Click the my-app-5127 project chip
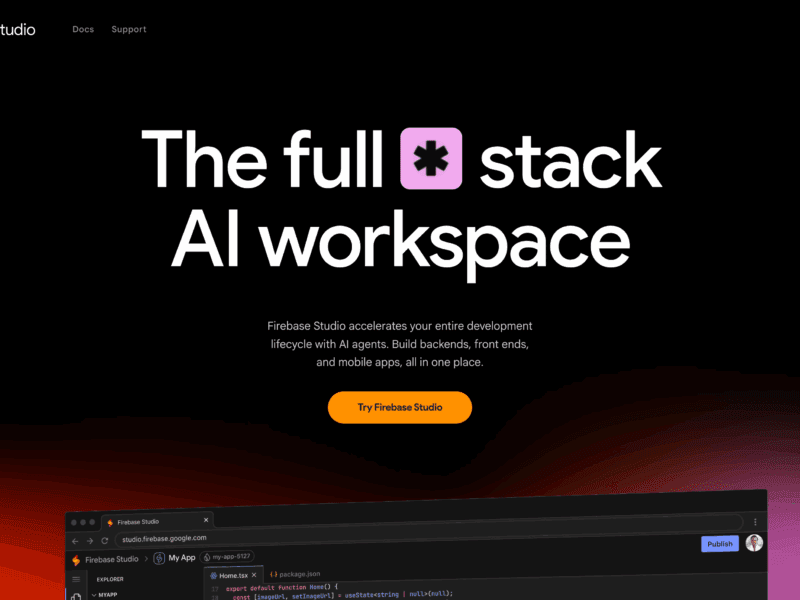The width and height of the screenshot is (800, 600). click(227, 557)
